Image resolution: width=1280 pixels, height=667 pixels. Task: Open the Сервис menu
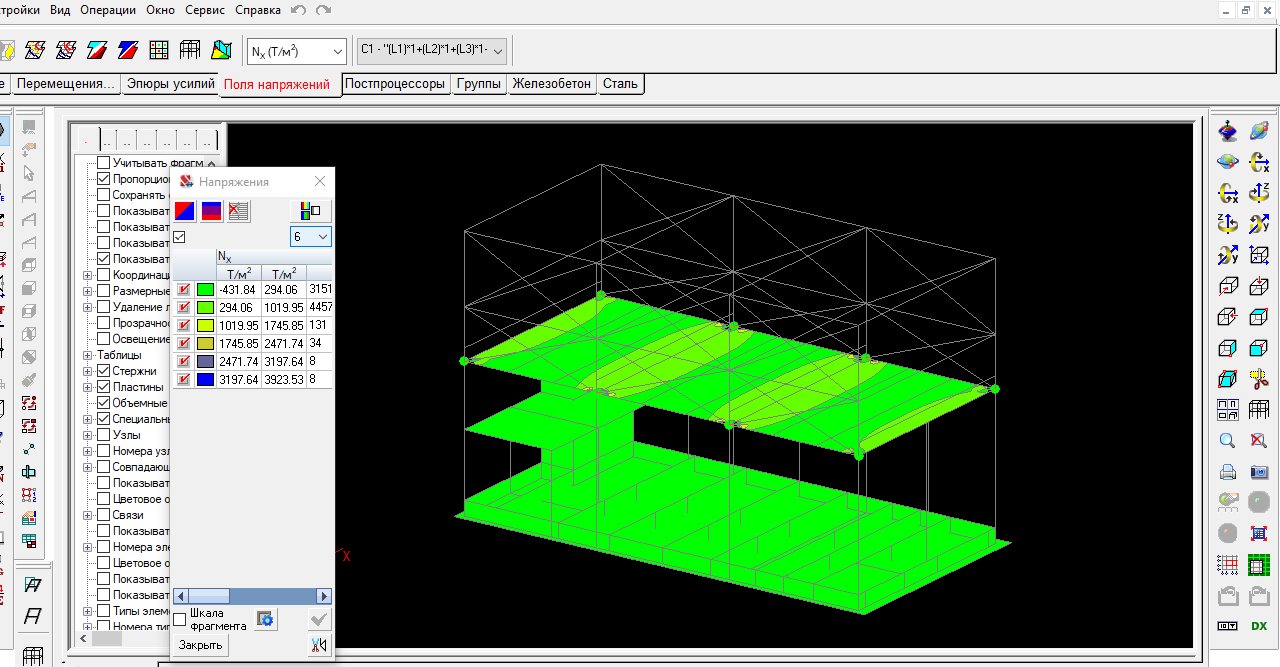tap(207, 10)
